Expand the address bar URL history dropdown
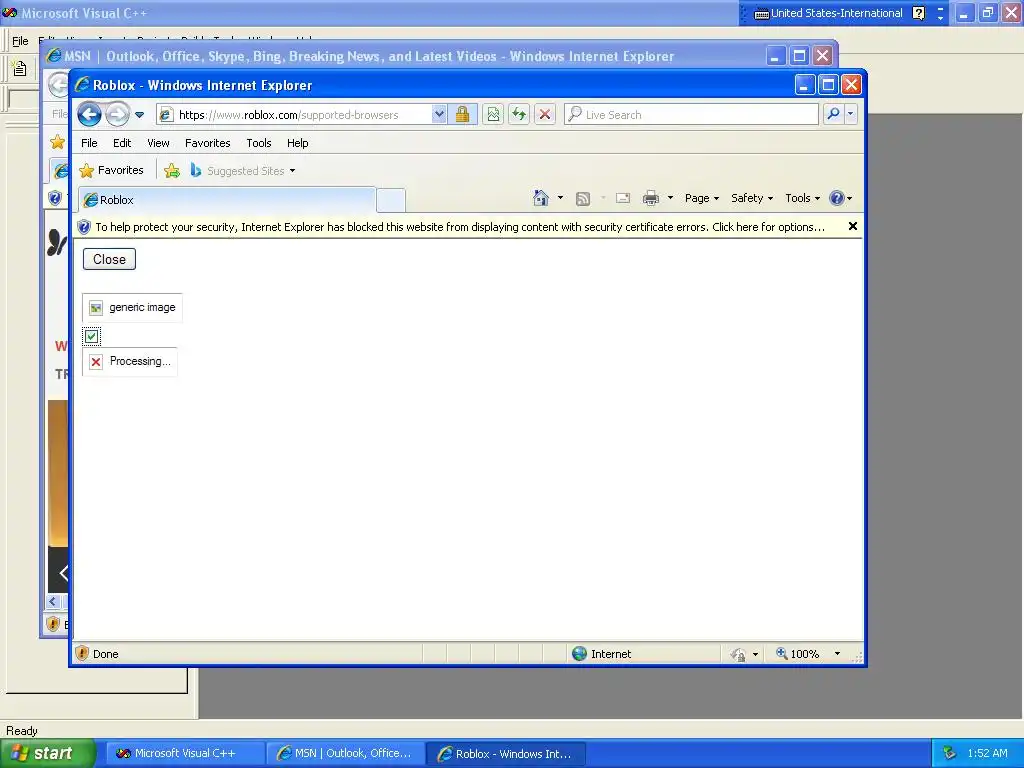1024x768 pixels. [440, 115]
